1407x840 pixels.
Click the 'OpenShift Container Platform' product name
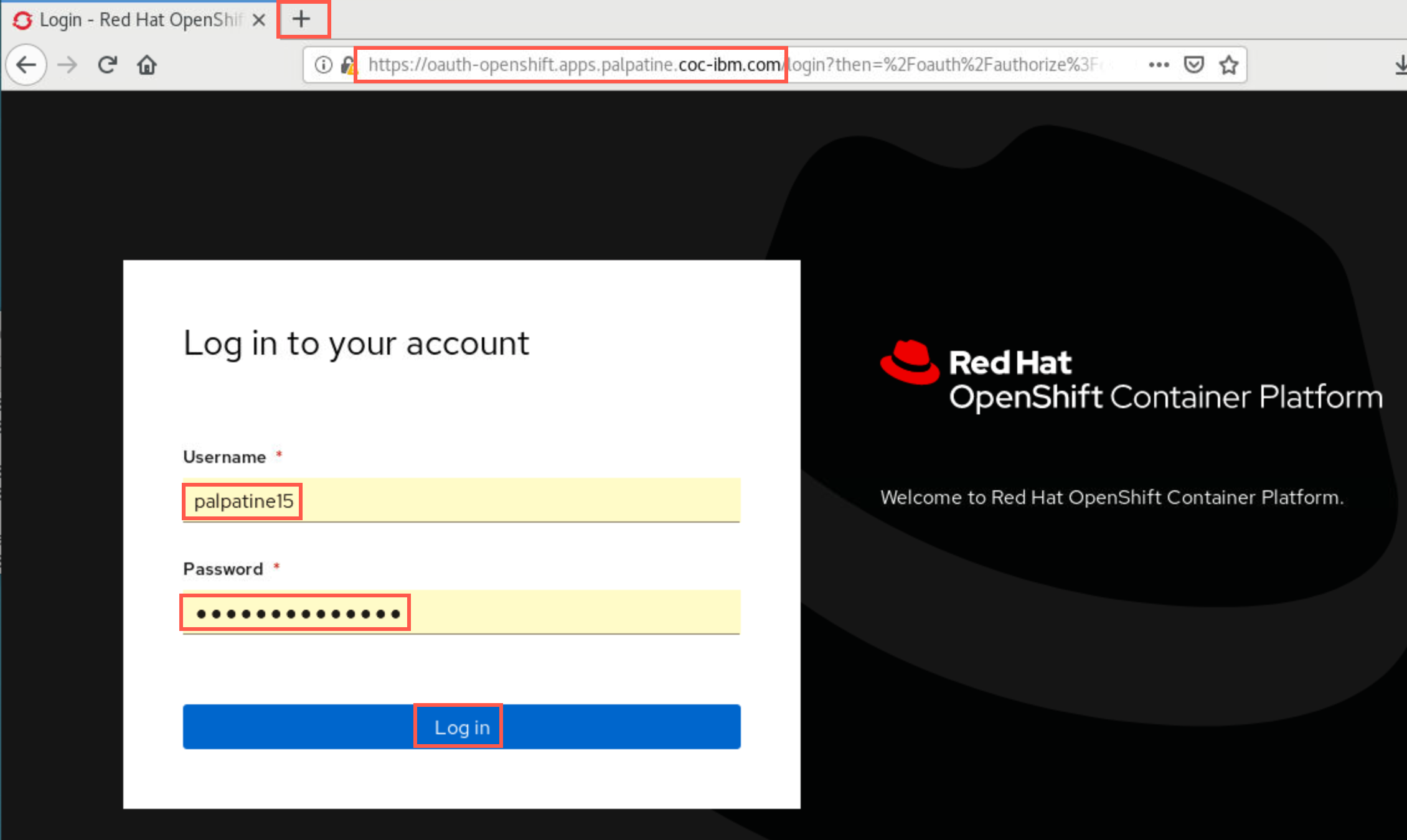(1165, 397)
